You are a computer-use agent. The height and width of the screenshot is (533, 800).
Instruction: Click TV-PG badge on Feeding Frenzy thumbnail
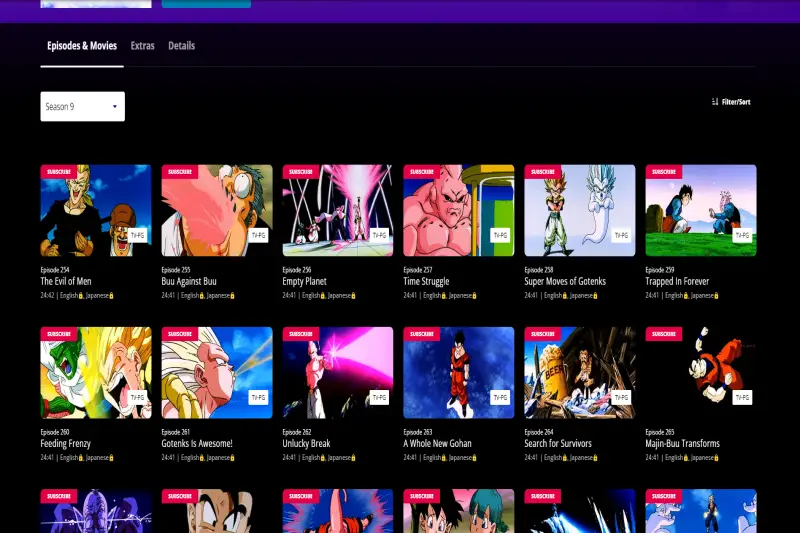click(137, 397)
